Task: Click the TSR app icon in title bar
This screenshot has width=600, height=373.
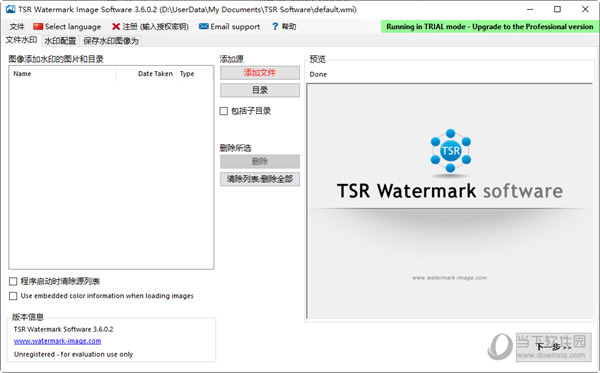Action: tap(10, 9)
